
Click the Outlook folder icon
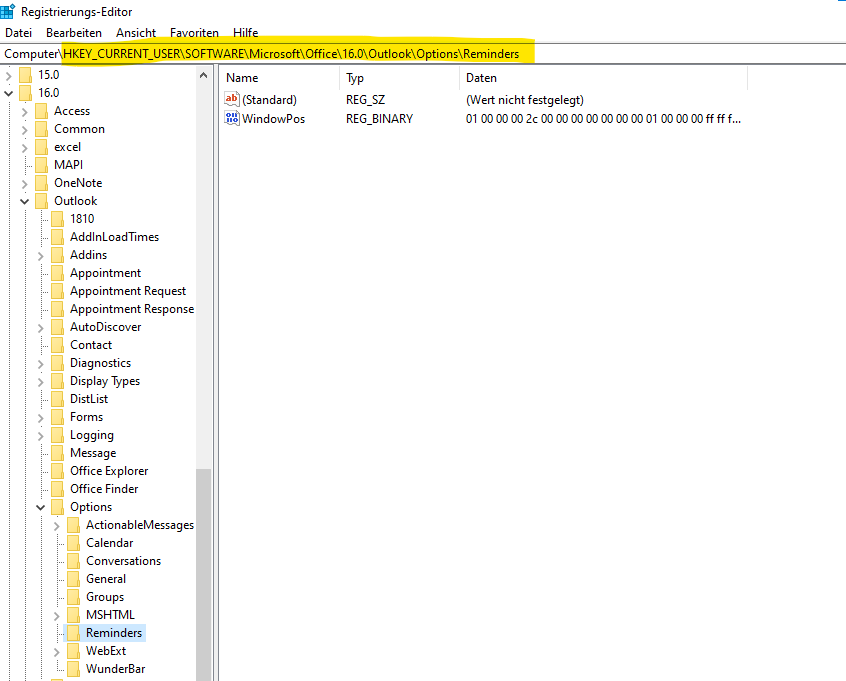(x=42, y=201)
